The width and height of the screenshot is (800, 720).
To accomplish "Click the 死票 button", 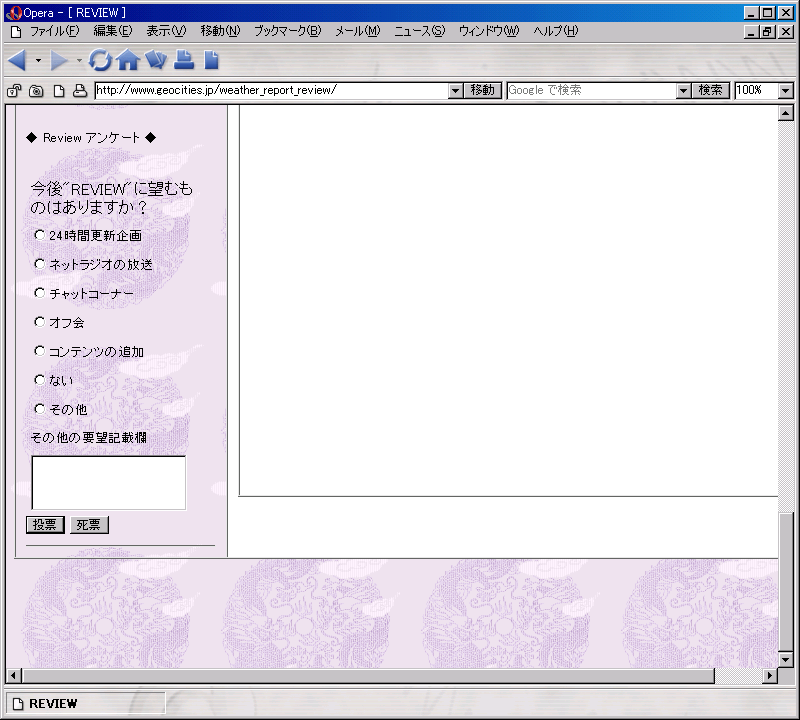I will [x=89, y=525].
